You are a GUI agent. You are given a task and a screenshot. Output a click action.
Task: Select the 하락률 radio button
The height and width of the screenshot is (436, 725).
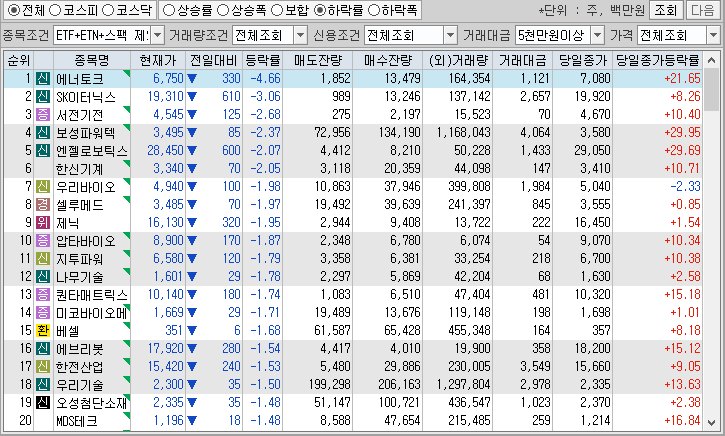(319, 10)
